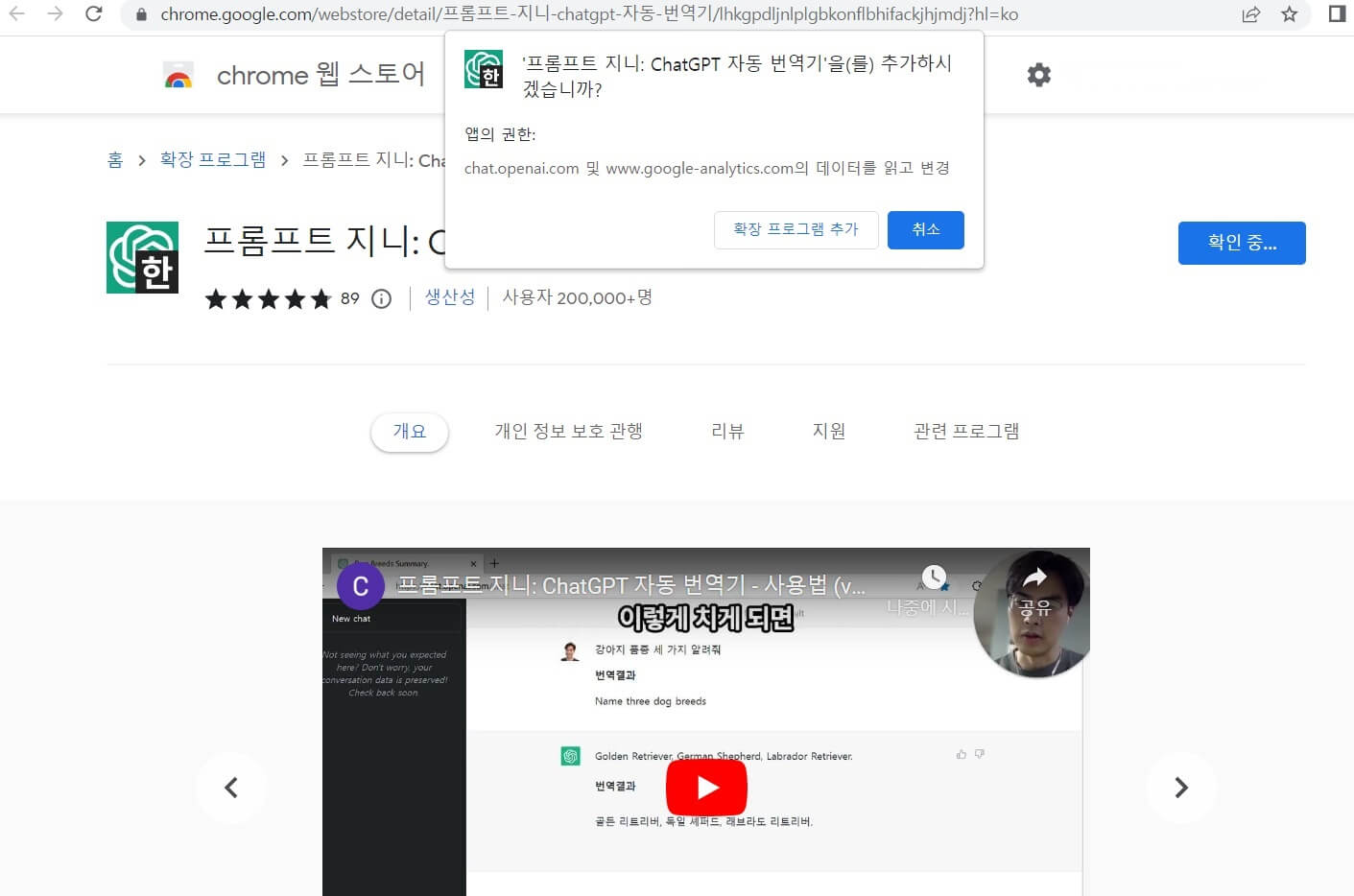
Task: Play the YouTube video preview
Action: tap(706, 787)
